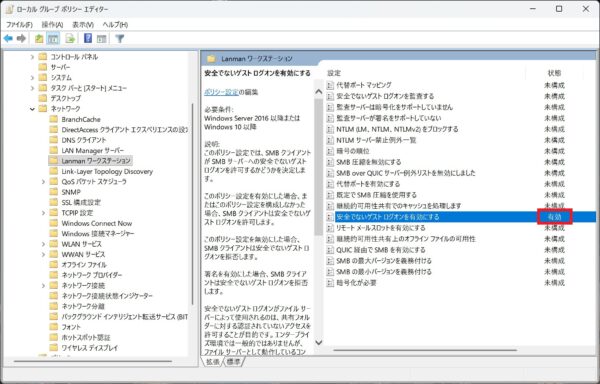Open the 表示(V) menu

pyautogui.click(x=83, y=24)
